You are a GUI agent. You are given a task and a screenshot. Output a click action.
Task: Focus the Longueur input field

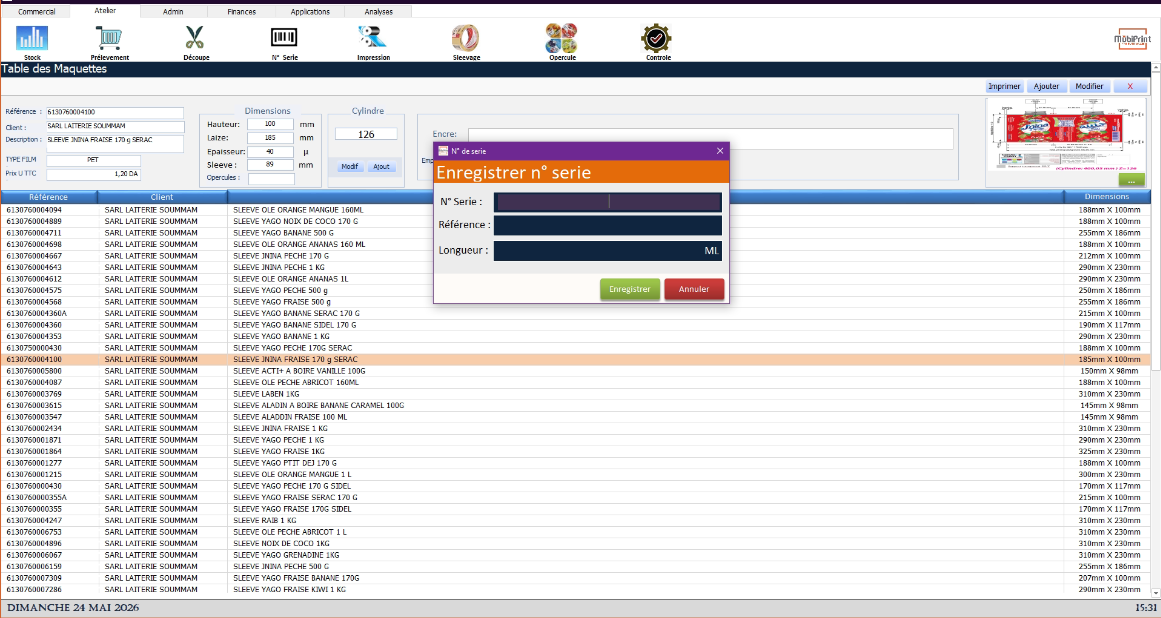click(607, 251)
